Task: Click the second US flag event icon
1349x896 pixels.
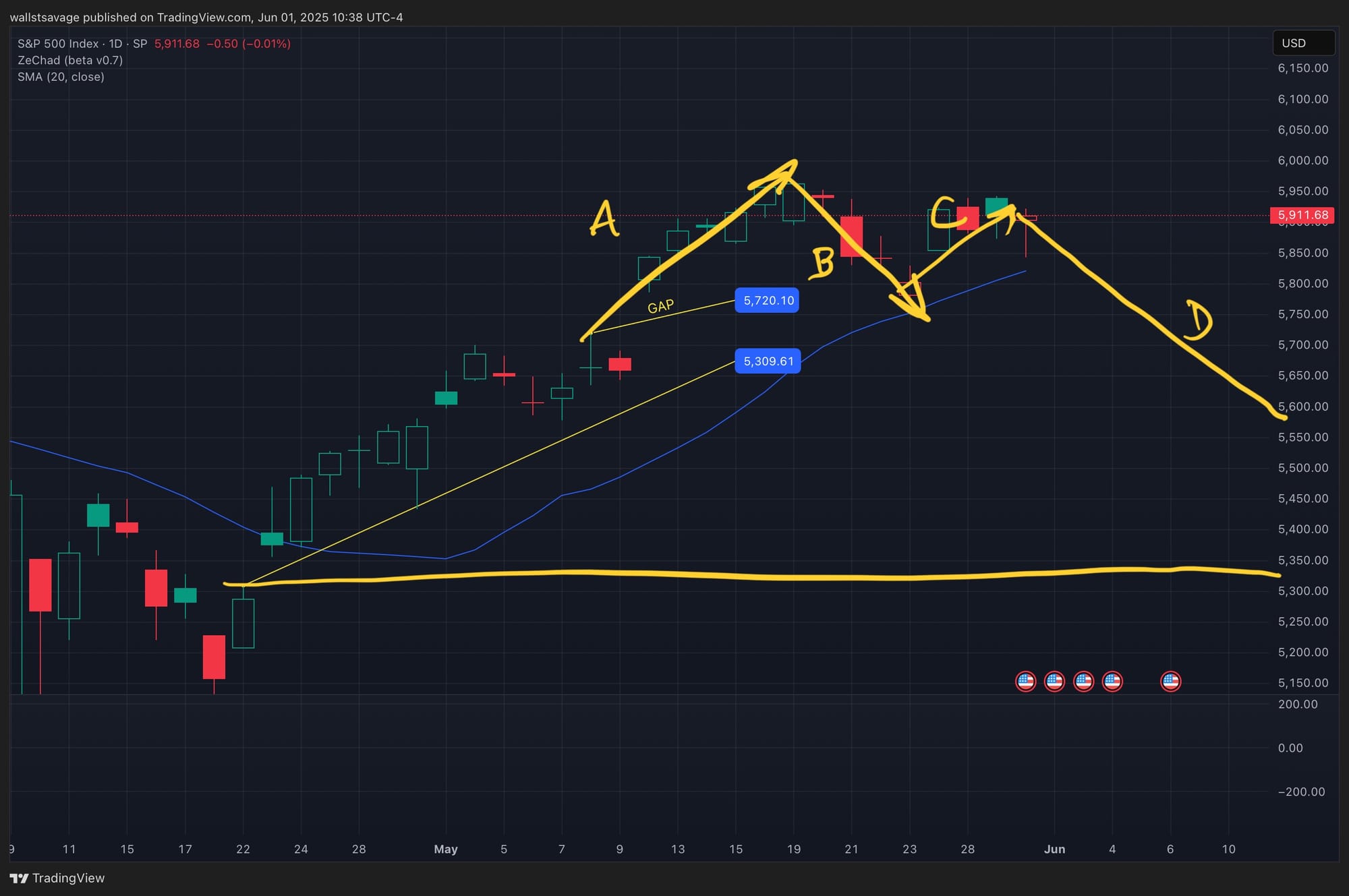Action: 1054,682
